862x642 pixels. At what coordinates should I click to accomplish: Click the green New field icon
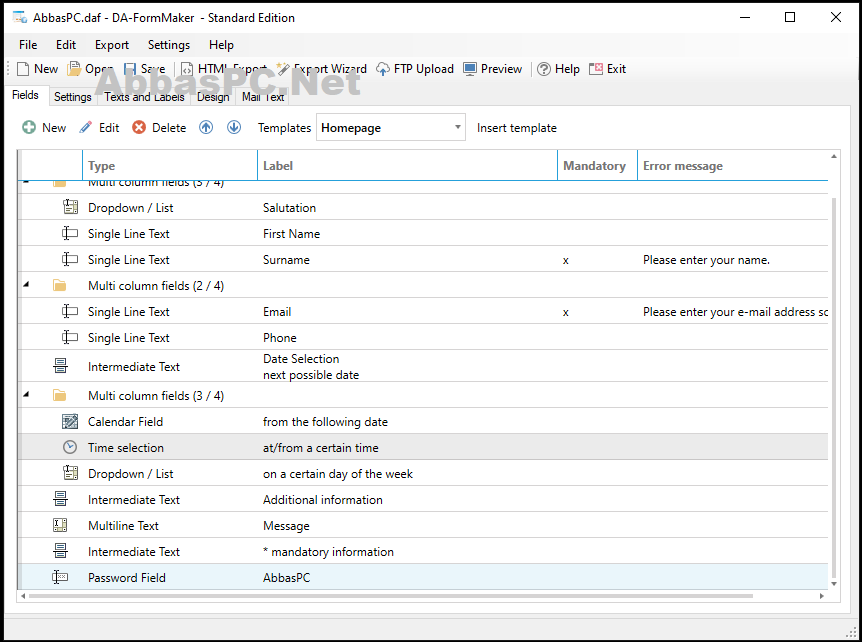click(29, 128)
